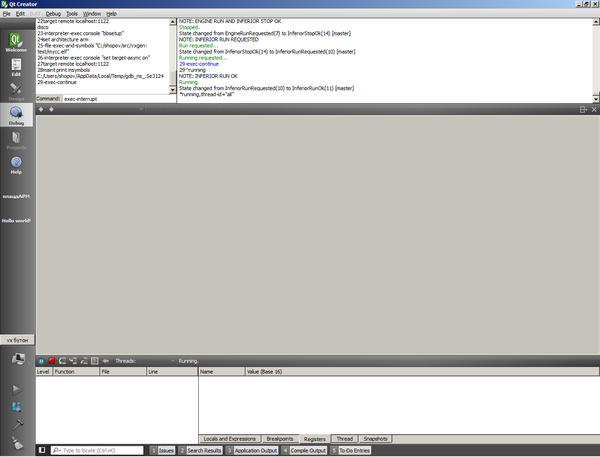Click the Start Debugging icon

(x=17, y=407)
